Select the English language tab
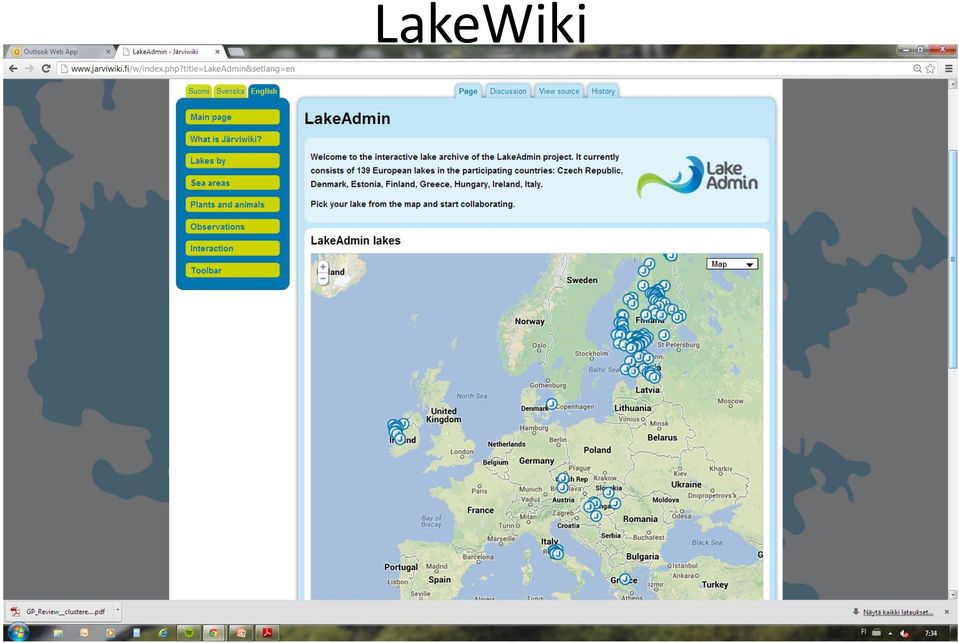 pos(264,91)
